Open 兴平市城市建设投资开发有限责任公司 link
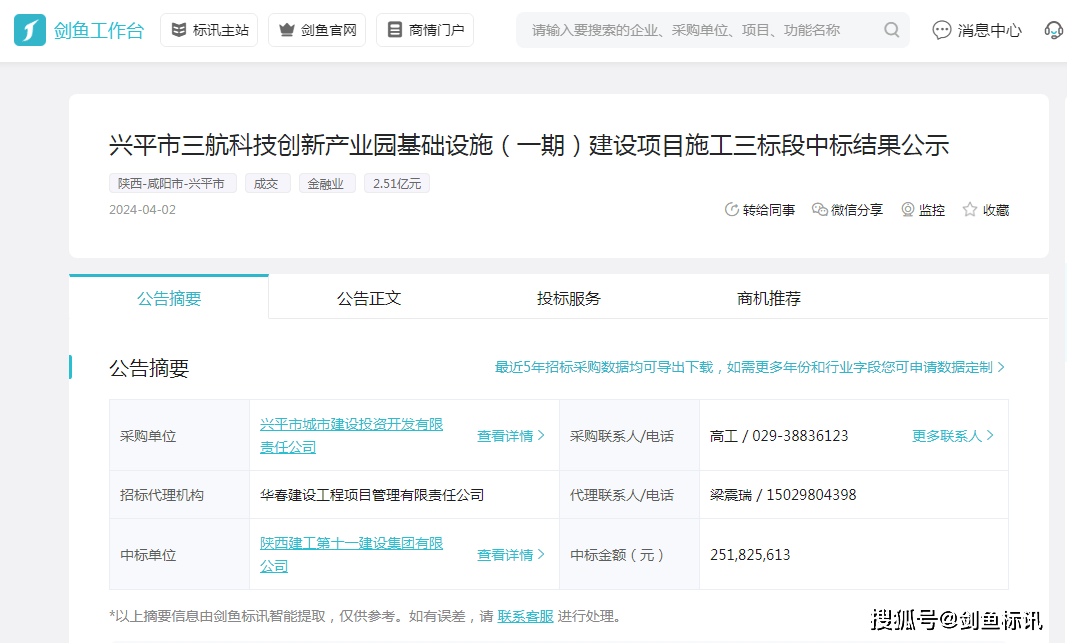Image resolution: width=1067 pixels, height=643 pixels. [351, 435]
